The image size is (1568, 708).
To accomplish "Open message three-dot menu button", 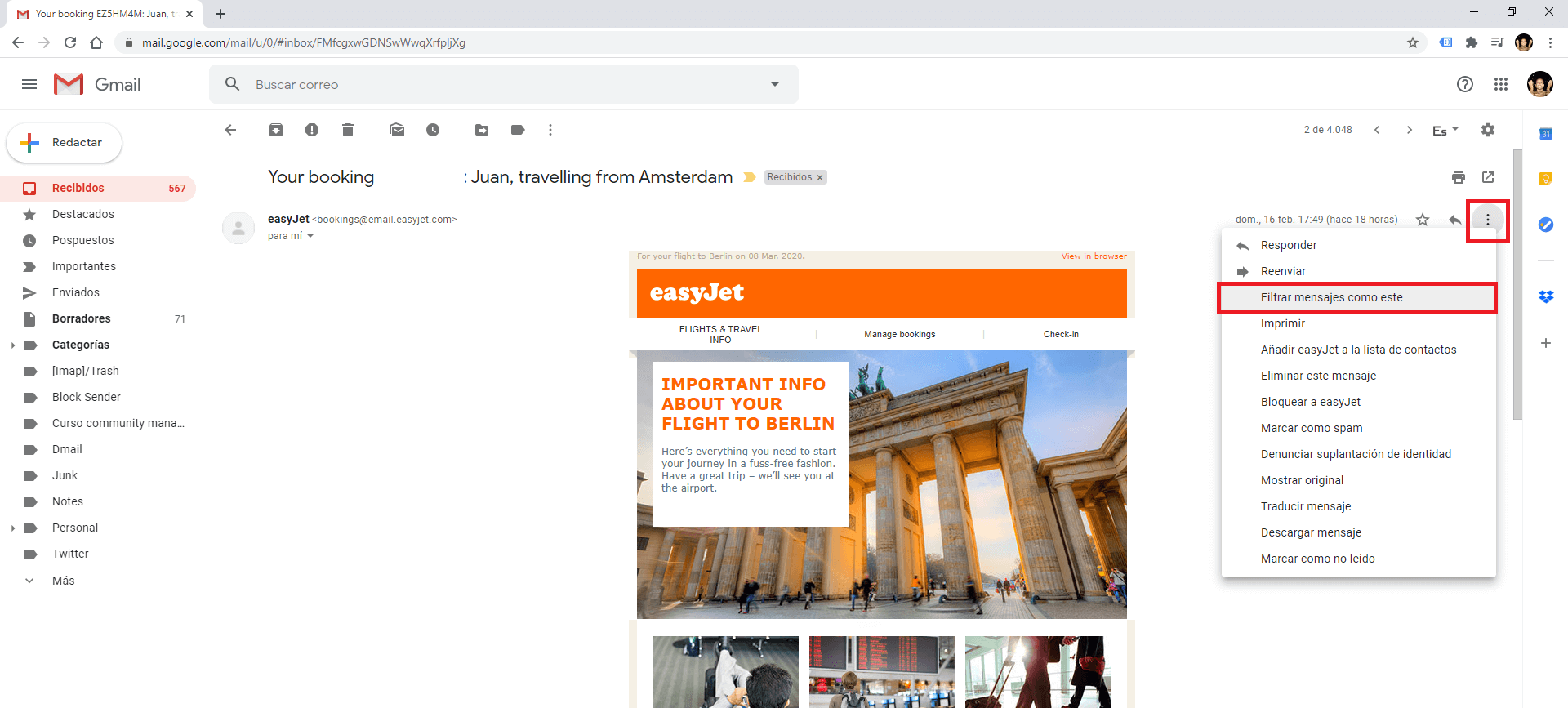I will pos(1488,220).
